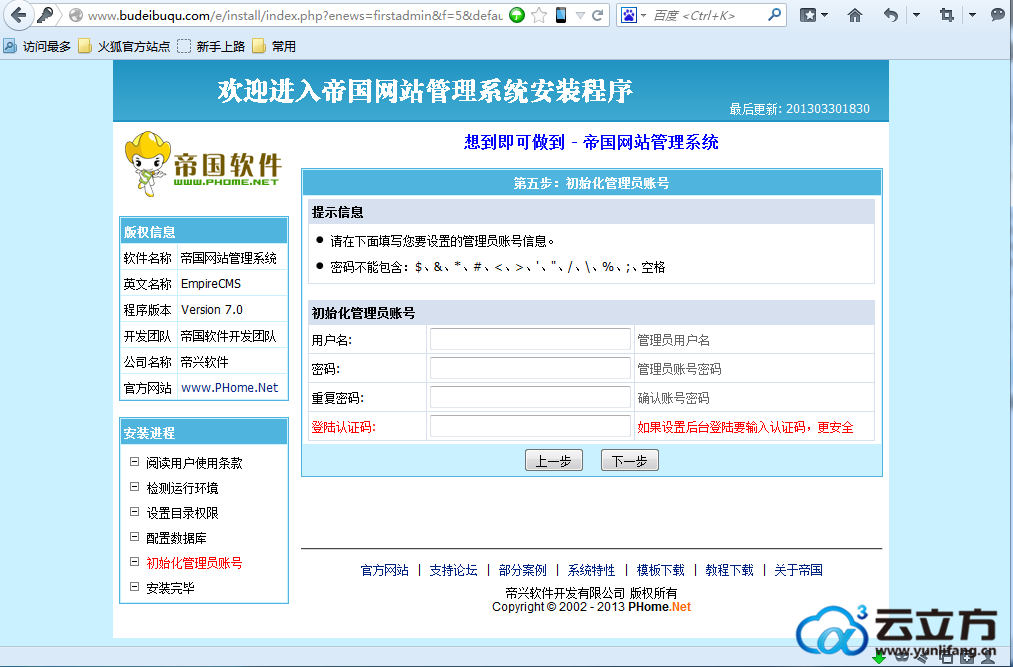Click the red 如果设置后台登陆要输入认证码 hint
Image resolution: width=1013 pixels, height=667 pixels.
746,427
